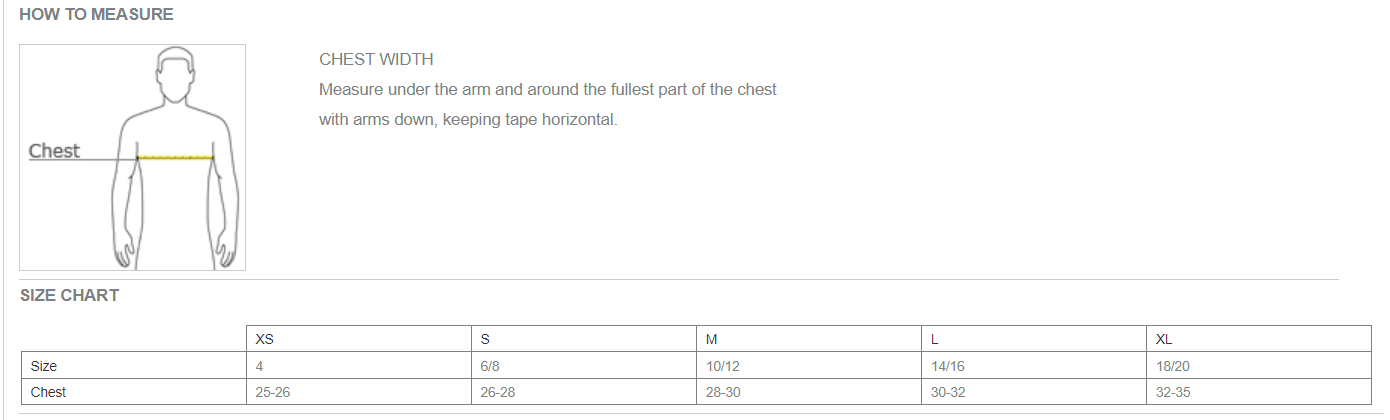1390x420 pixels.
Task: Click the 10/12 size cell
Action: (x=810, y=366)
